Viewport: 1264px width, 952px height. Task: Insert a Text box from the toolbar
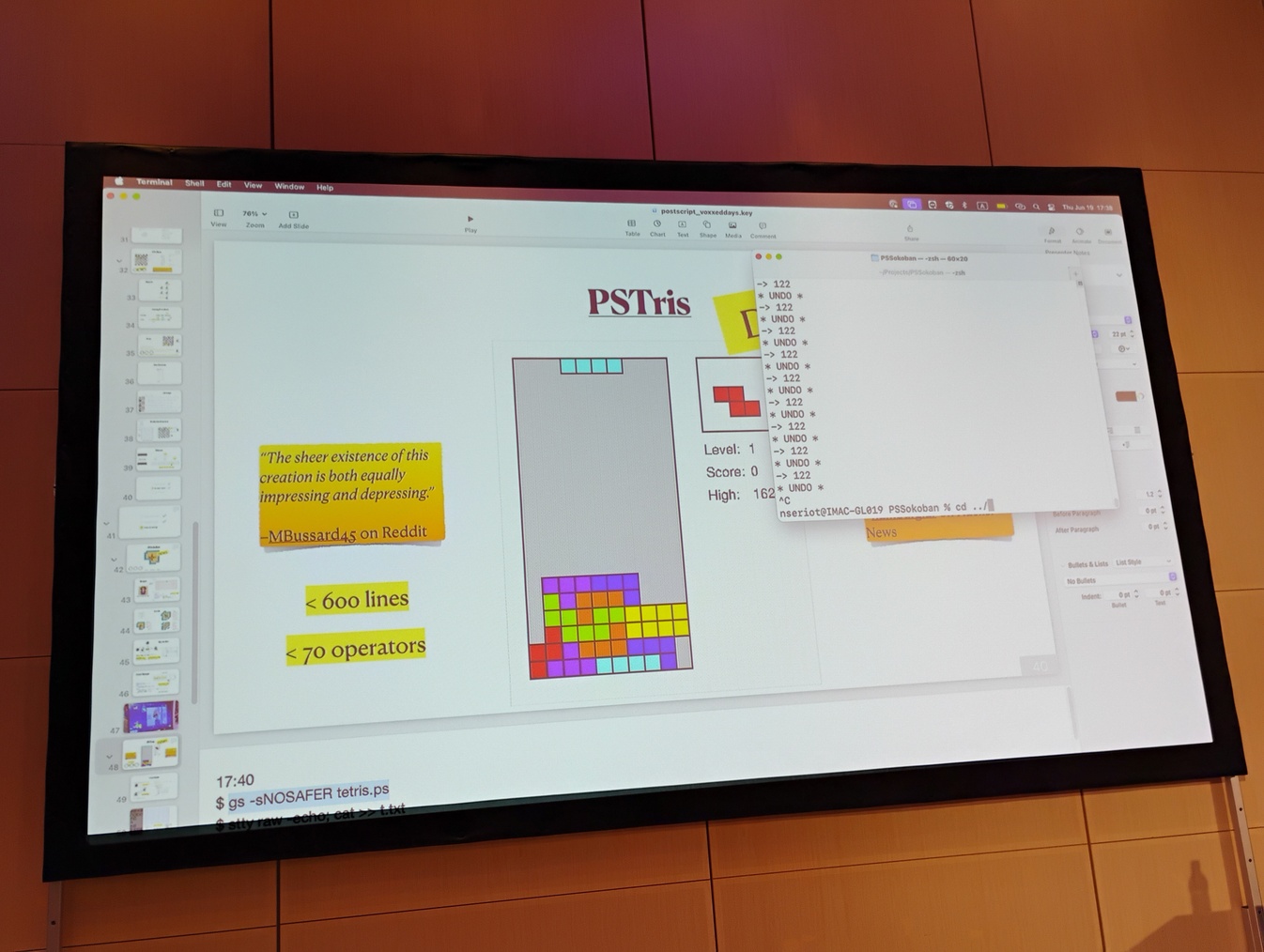pyautogui.click(x=683, y=229)
